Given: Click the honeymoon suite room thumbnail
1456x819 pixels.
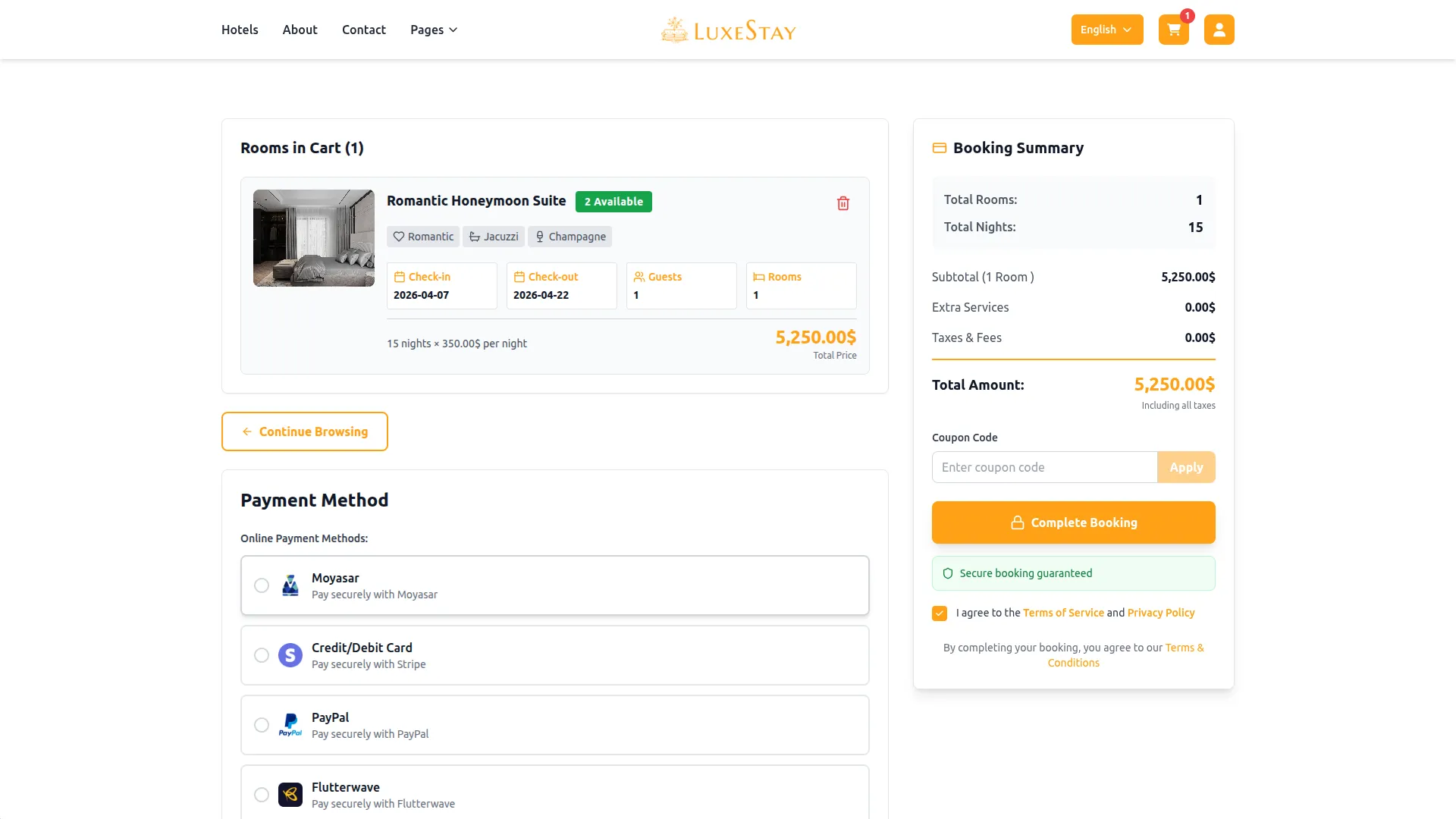Looking at the screenshot, I should (x=314, y=238).
